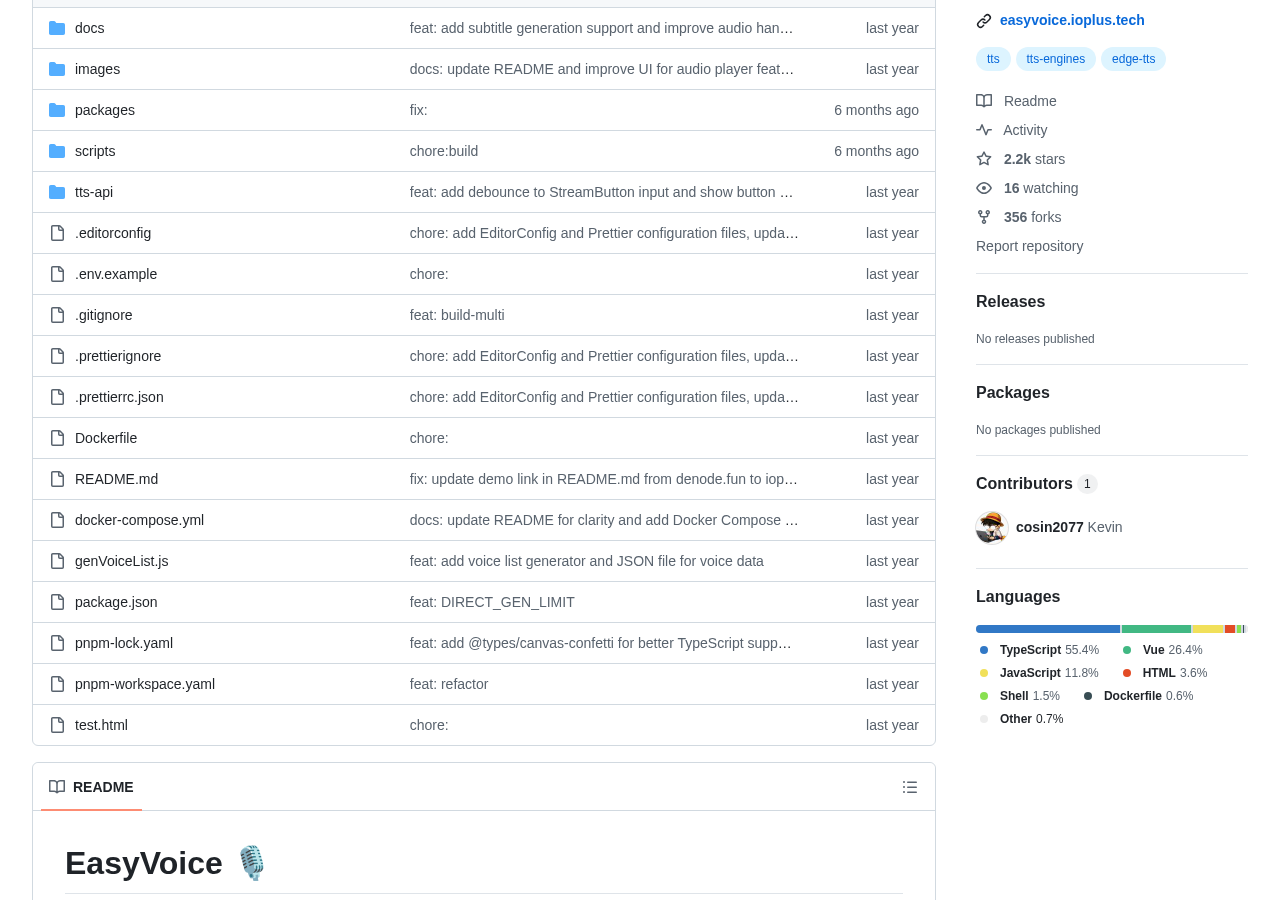Open the easyvoice.ioplus.tech website link
This screenshot has width=1280, height=900.
tap(1072, 20)
